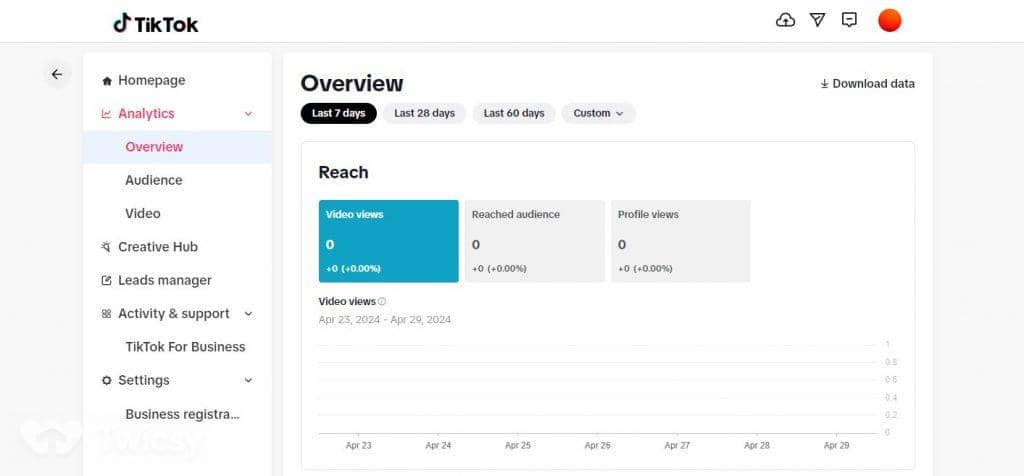
Task: Click the download arrow icon
Action: pyautogui.click(x=824, y=84)
